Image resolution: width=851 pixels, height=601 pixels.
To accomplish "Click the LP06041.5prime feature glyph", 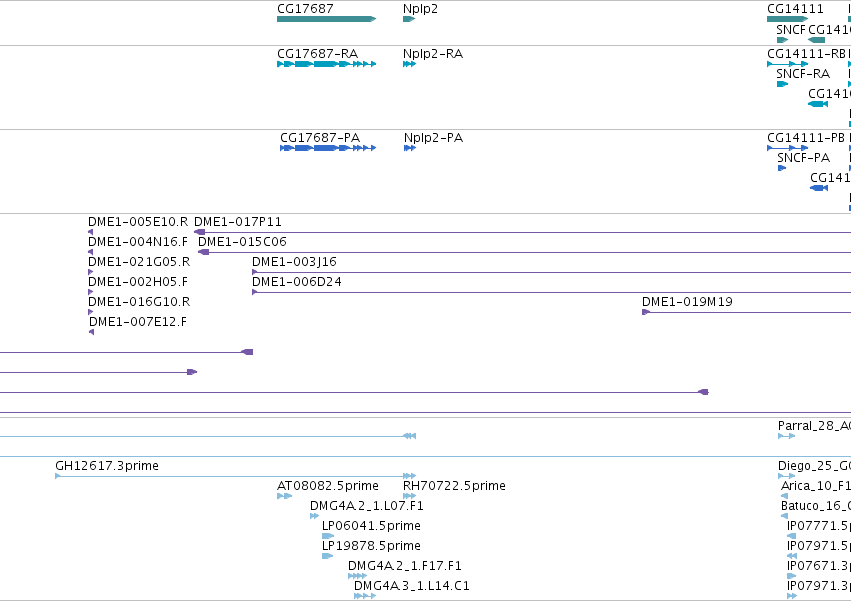I will pyautogui.click(x=328, y=536).
